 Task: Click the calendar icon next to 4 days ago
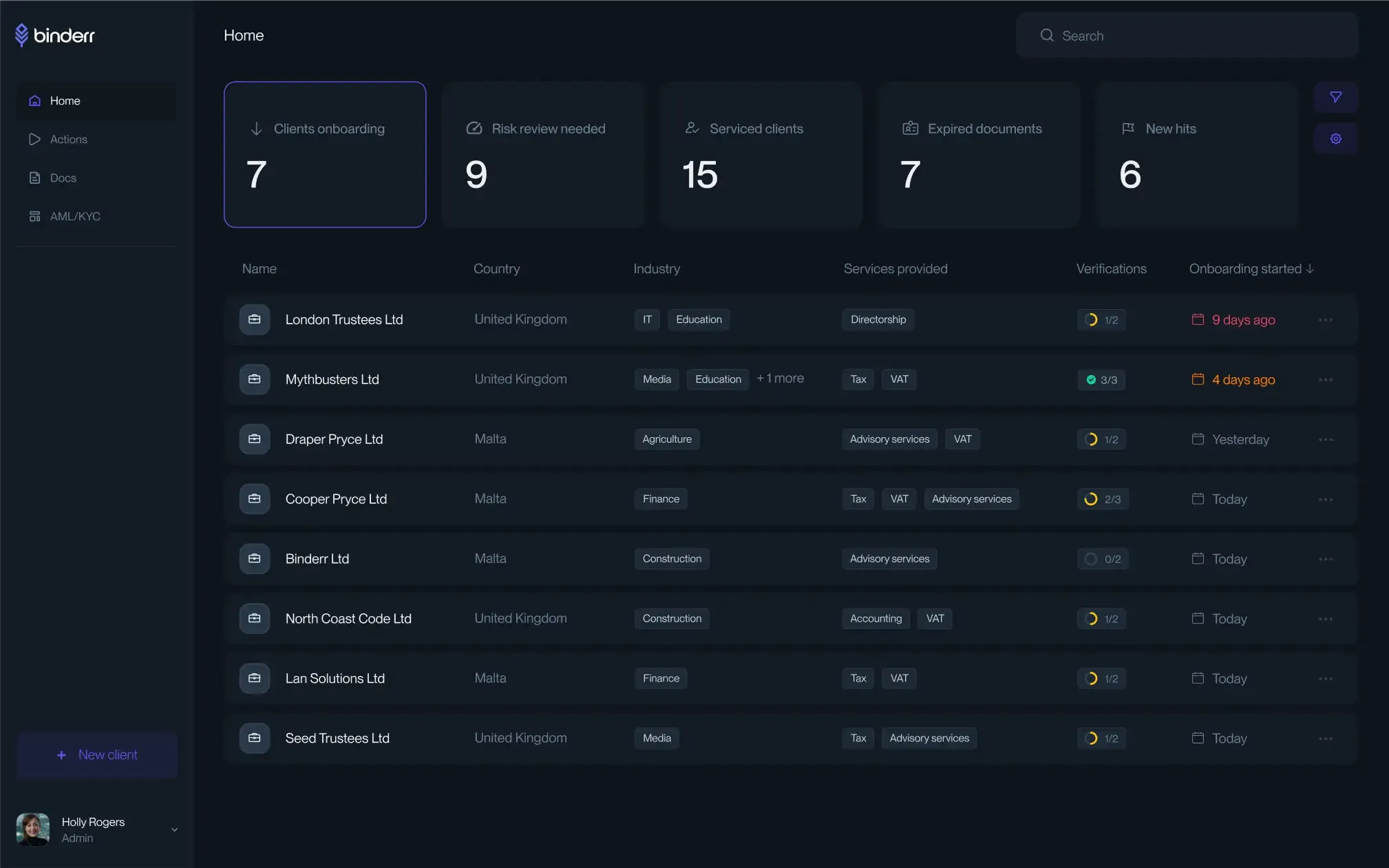[x=1197, y=379]
